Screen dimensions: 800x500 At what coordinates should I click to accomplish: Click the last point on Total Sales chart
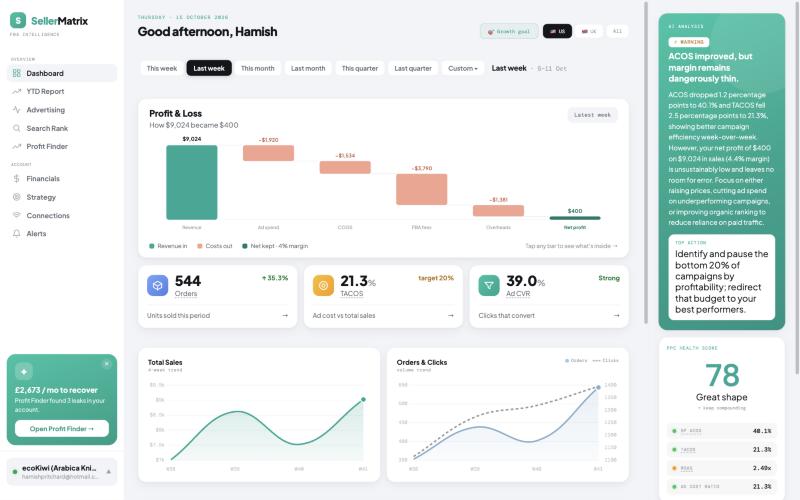(363, 399)
